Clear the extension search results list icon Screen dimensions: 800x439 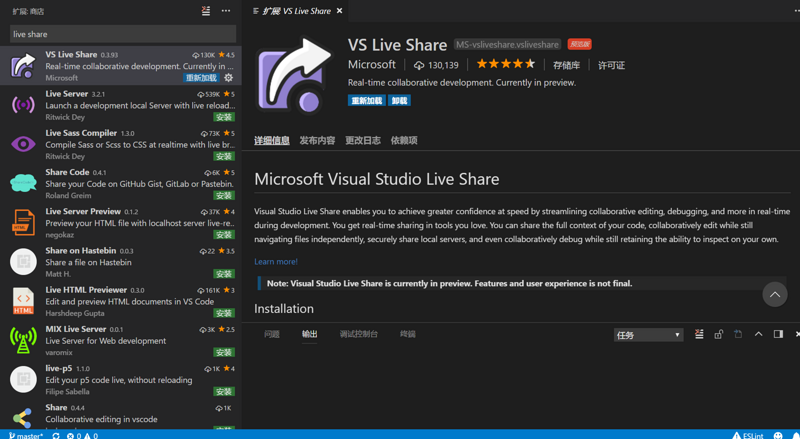(x=206, y=11)
